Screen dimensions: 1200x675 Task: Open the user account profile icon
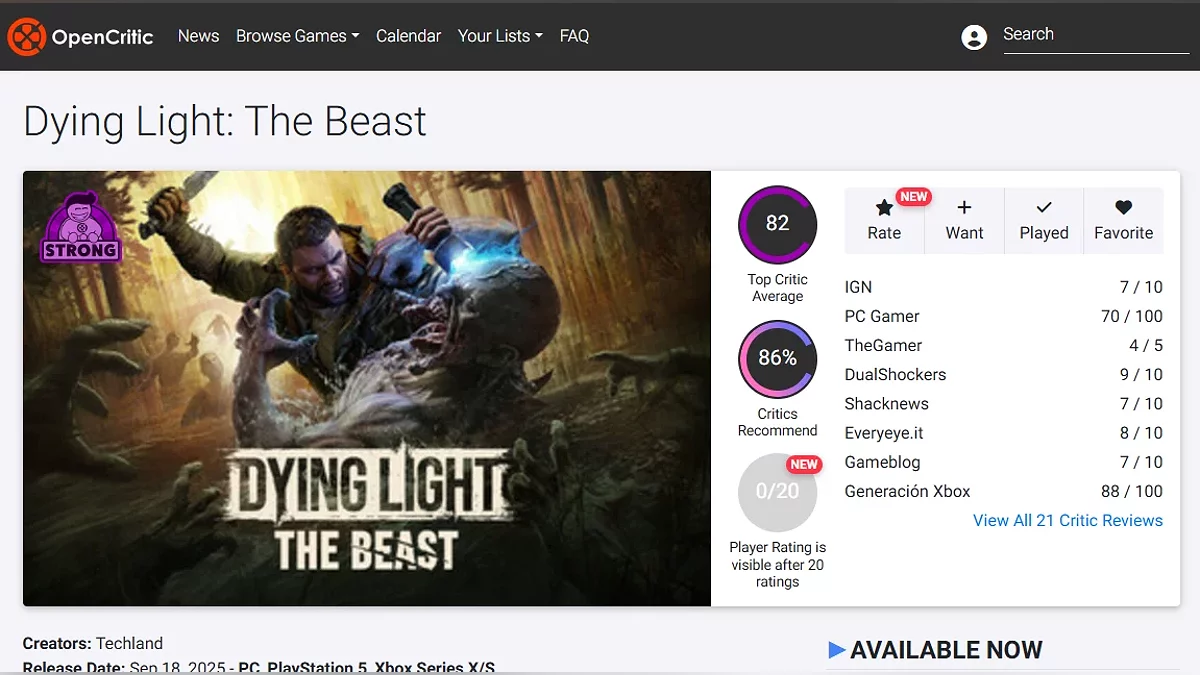tap(973, 38)
